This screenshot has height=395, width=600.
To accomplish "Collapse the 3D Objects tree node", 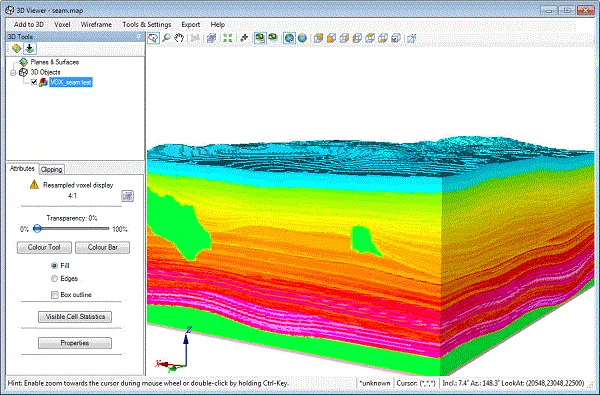I will point(13,72).
